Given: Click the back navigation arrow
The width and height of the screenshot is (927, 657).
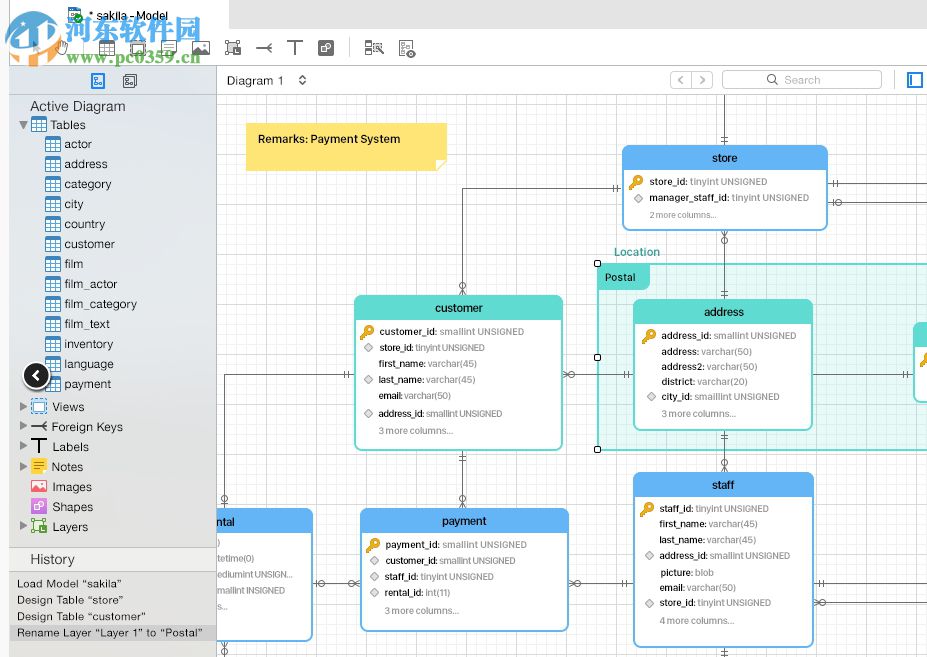Looking at the screenshot, I should (679, 79).
